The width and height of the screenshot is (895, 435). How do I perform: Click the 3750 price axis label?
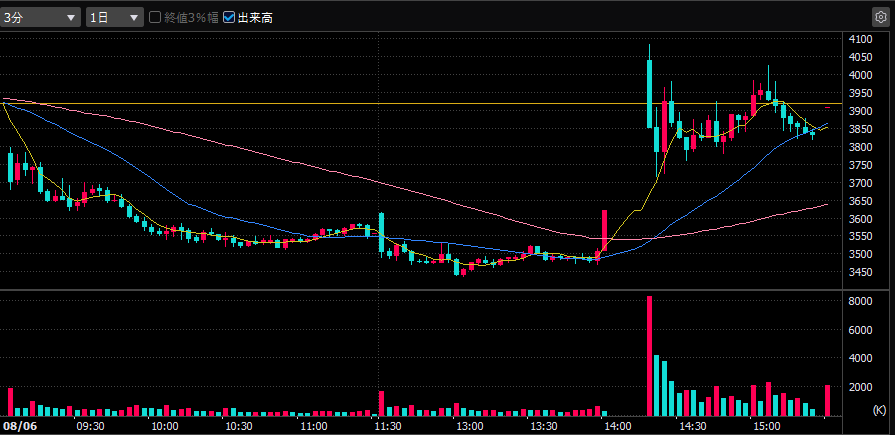click(860, 165)
